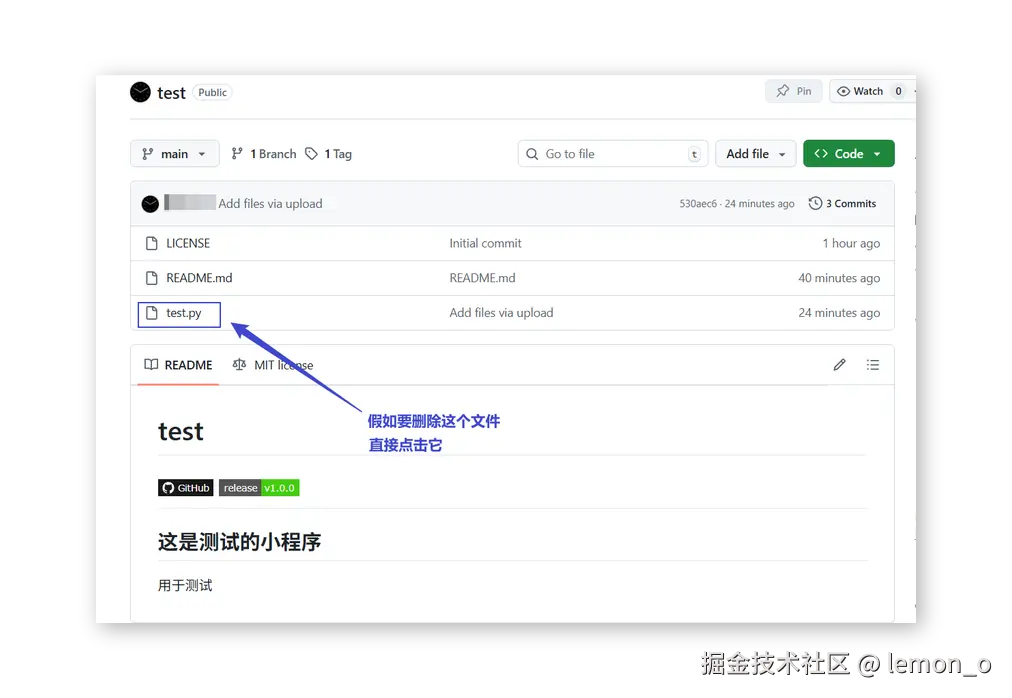Edit the README using the pencil icon
Image resolution: width=1012 pixels, height=698 pixels.
[x=839, y=364]
